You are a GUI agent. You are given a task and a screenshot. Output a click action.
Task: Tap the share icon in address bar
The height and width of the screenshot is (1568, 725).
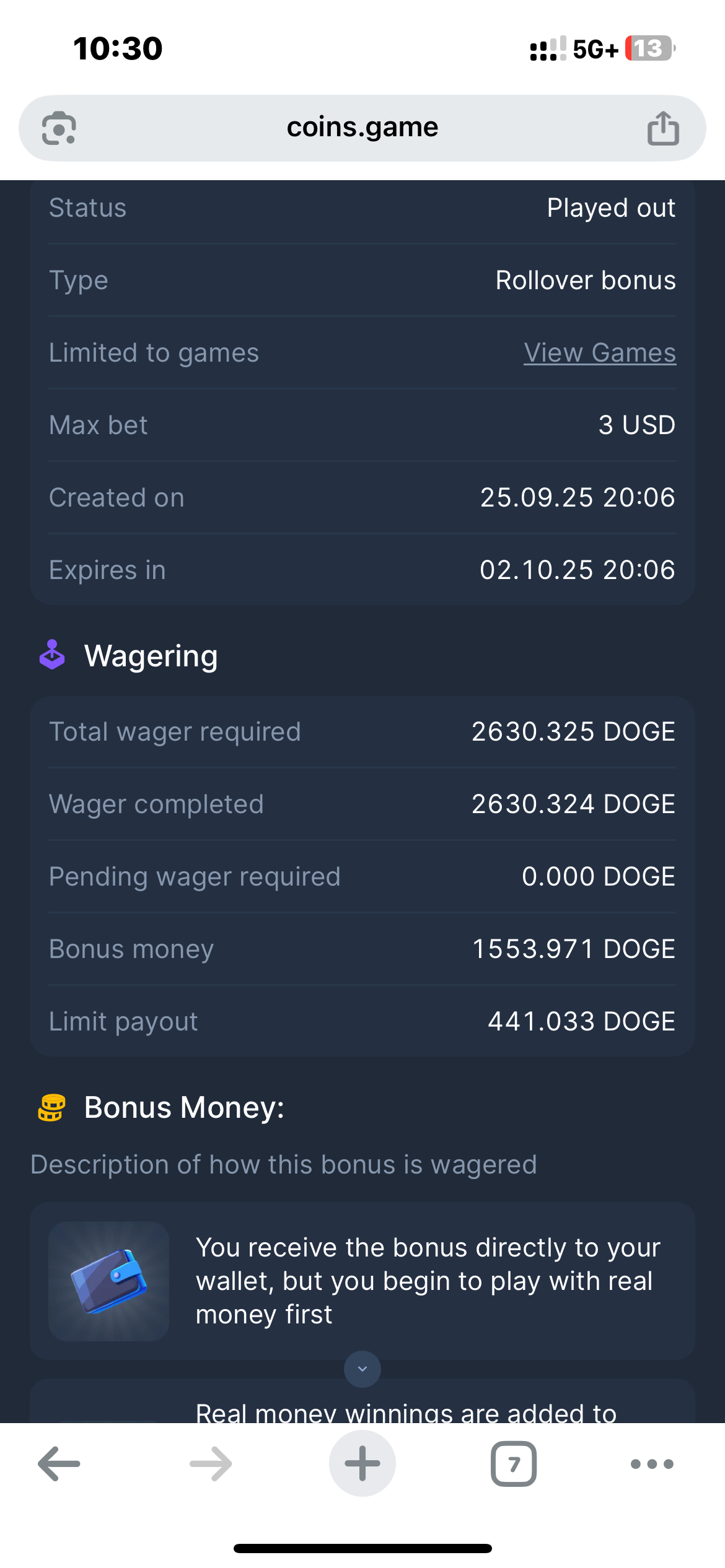tap(663, 128)
